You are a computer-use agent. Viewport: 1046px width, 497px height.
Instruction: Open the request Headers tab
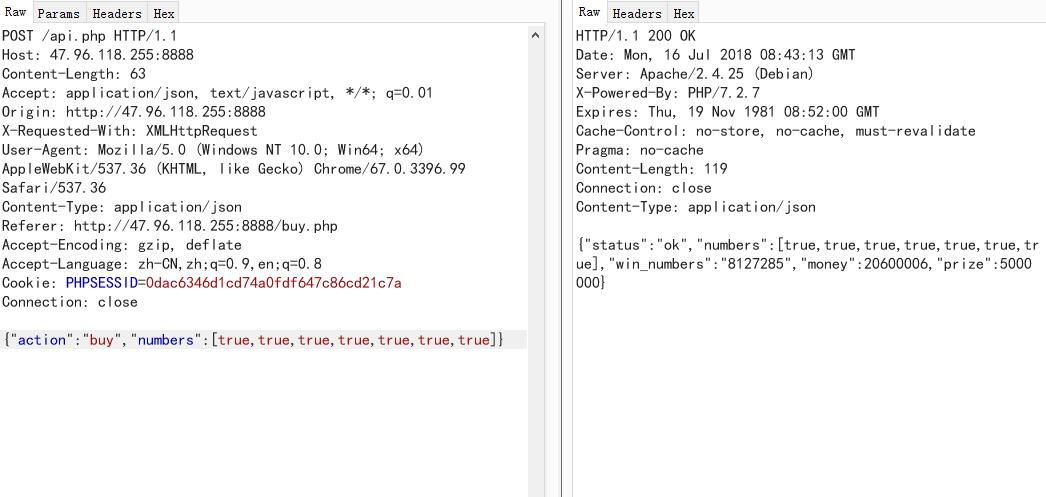click(116, 13)
